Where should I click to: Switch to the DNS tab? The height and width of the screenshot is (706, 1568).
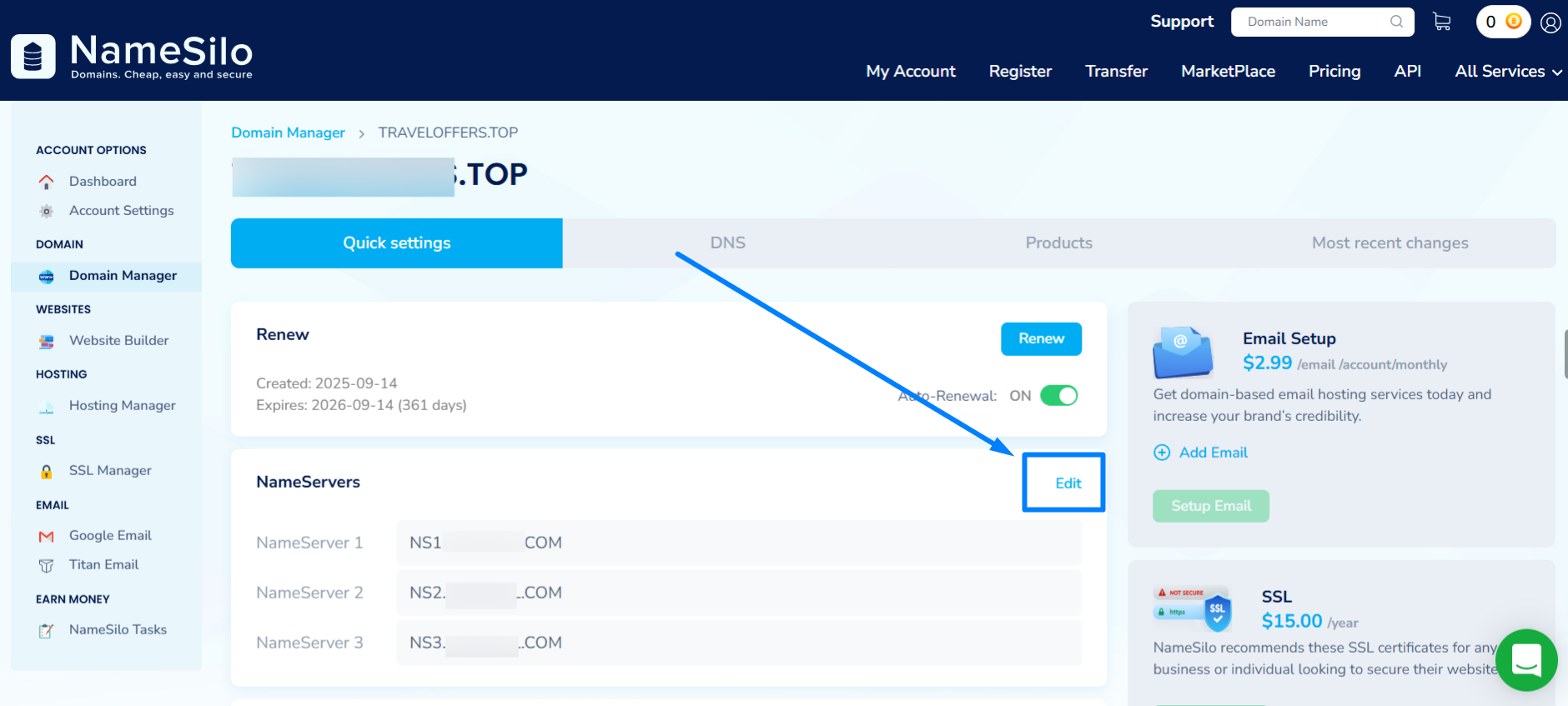pyautogui.click(x=727, y=243)
